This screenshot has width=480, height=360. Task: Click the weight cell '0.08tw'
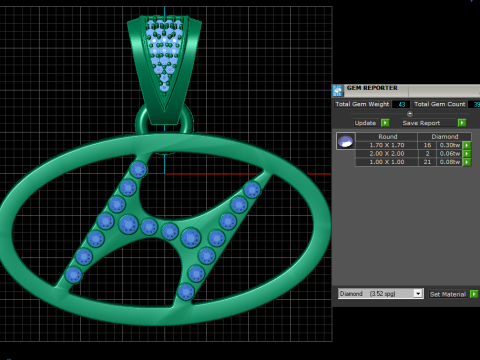pyautogui.click(x=450, y=162)
